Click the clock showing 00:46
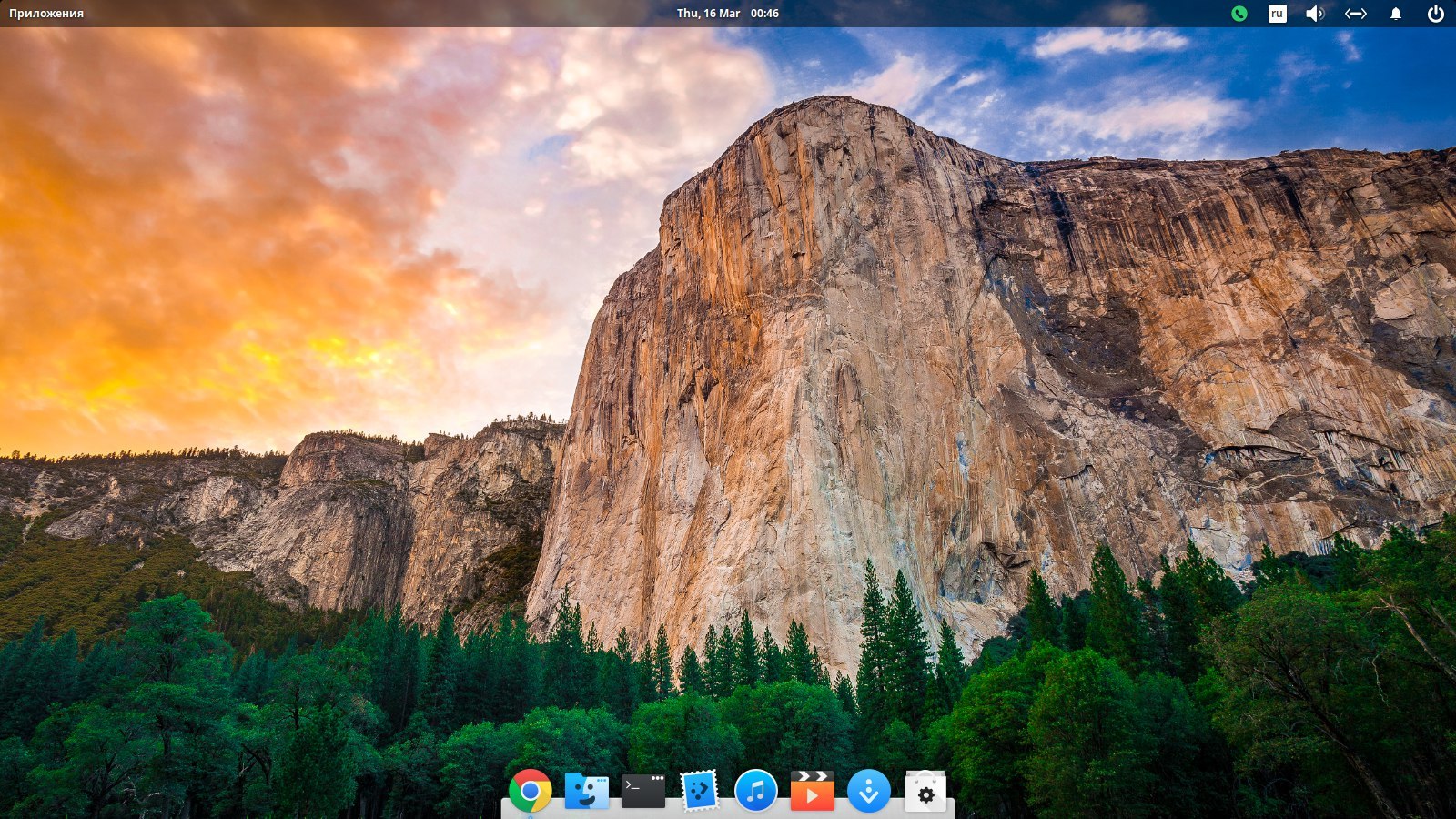This screenshot has height=819, width=1456. [764, 14]
